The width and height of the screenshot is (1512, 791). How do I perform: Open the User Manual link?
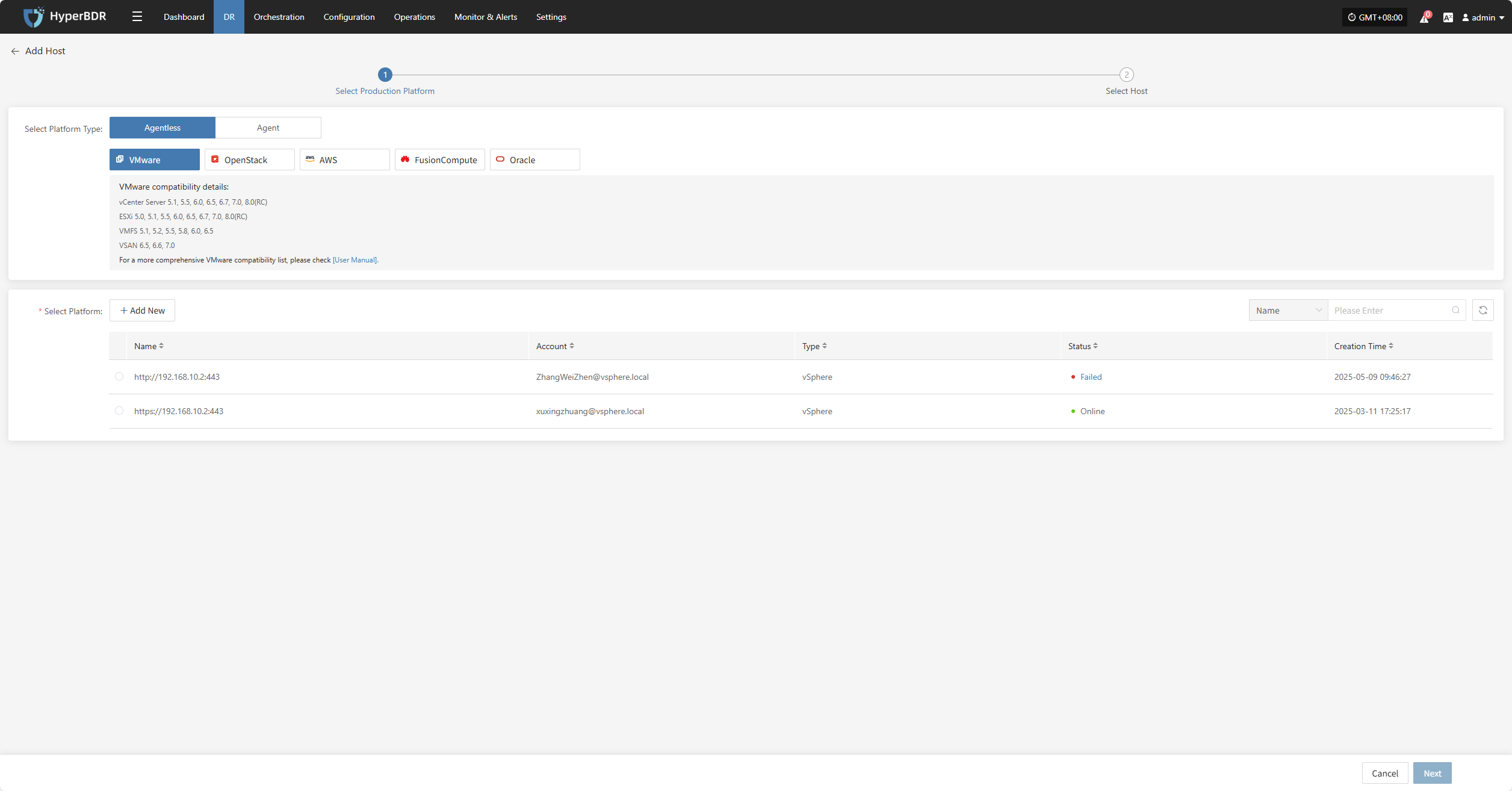tap(355, 260)
